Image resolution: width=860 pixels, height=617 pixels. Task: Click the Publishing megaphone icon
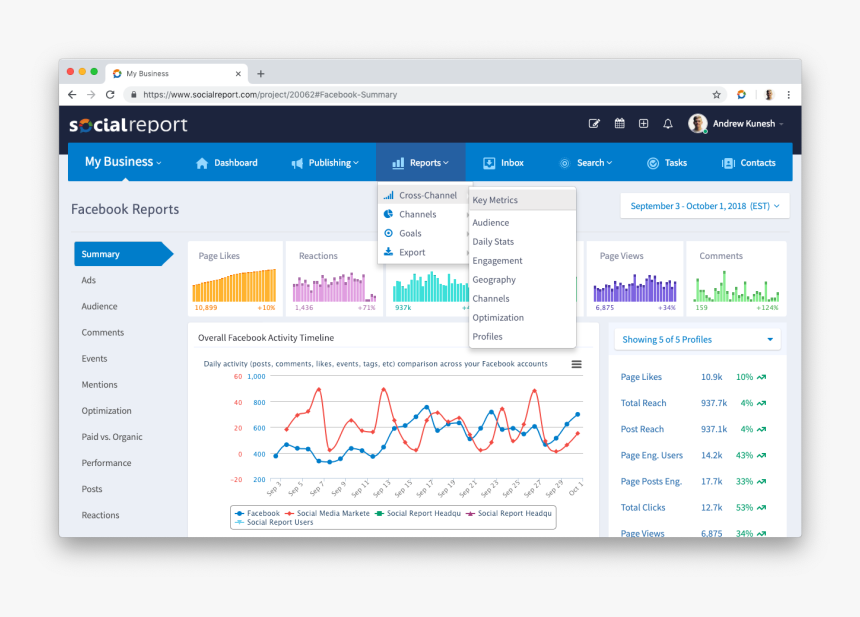[297, 163]
